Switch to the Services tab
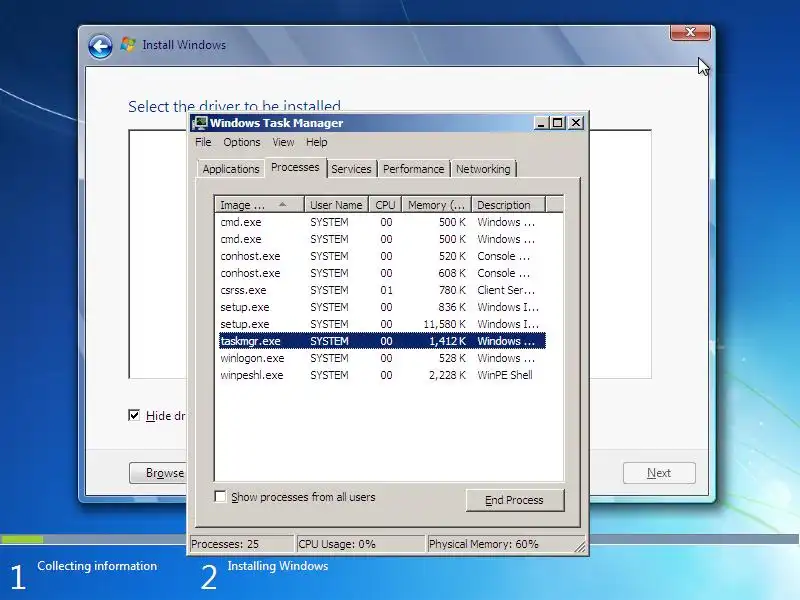 click(351, 169)
